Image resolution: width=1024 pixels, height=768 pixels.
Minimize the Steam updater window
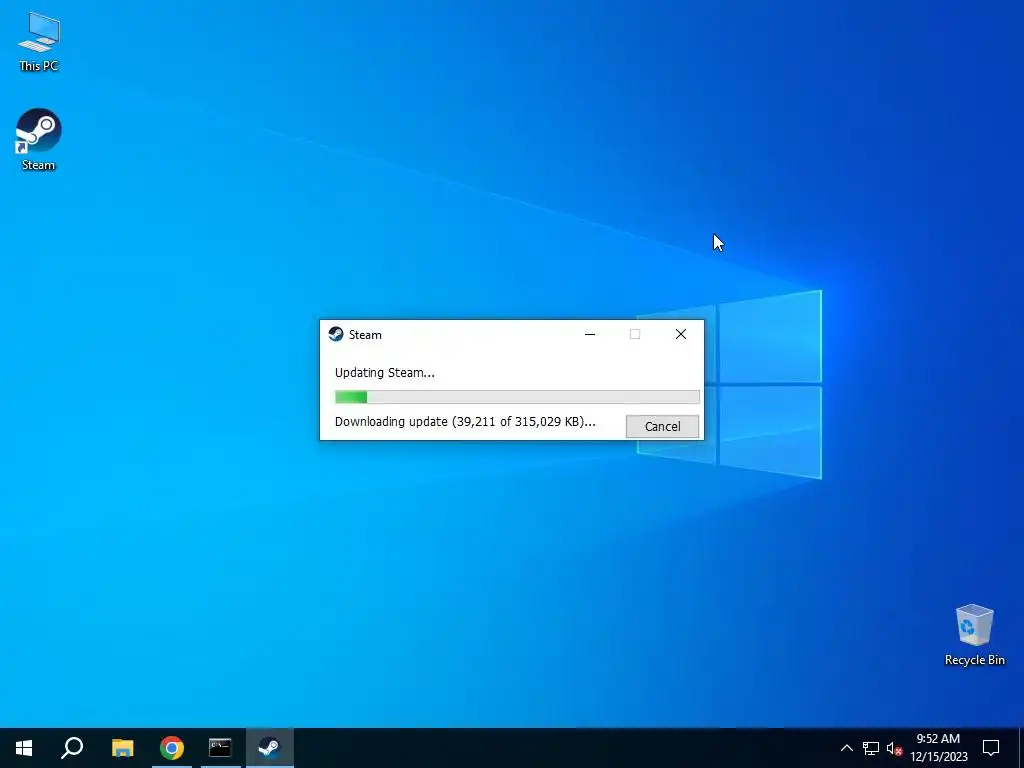590,334
